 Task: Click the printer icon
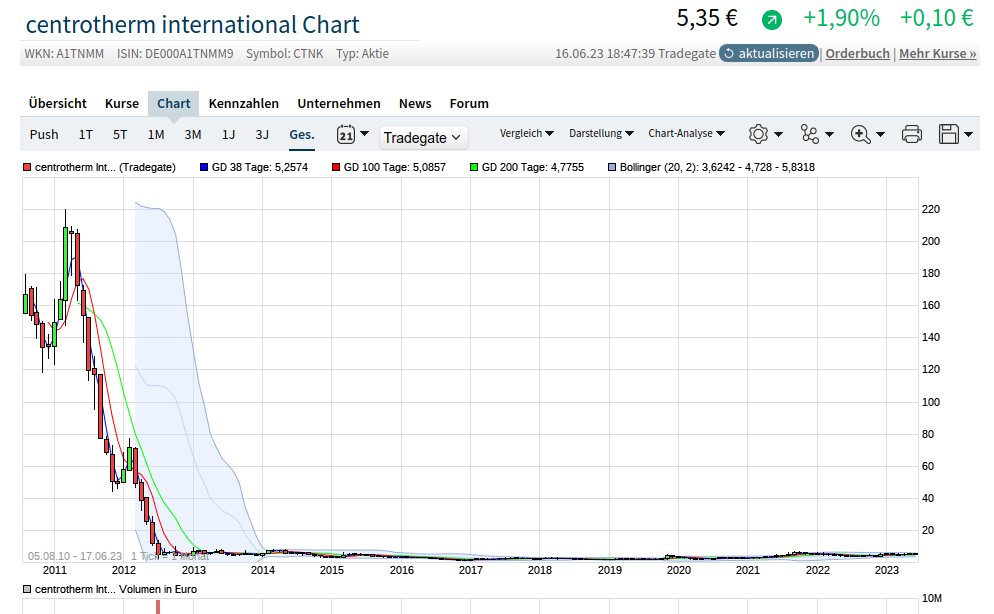point(911,134)
